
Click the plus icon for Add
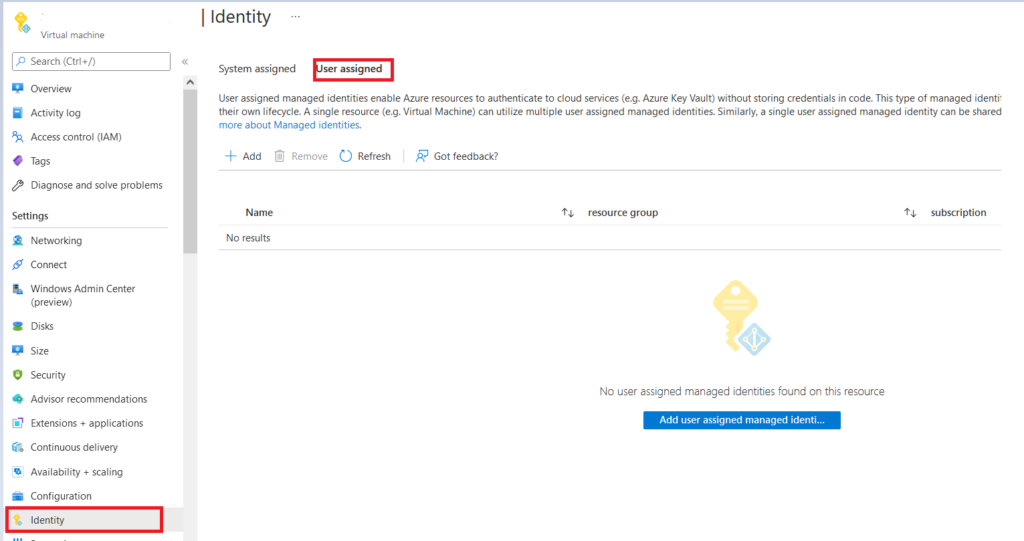(x=231, y=156)
